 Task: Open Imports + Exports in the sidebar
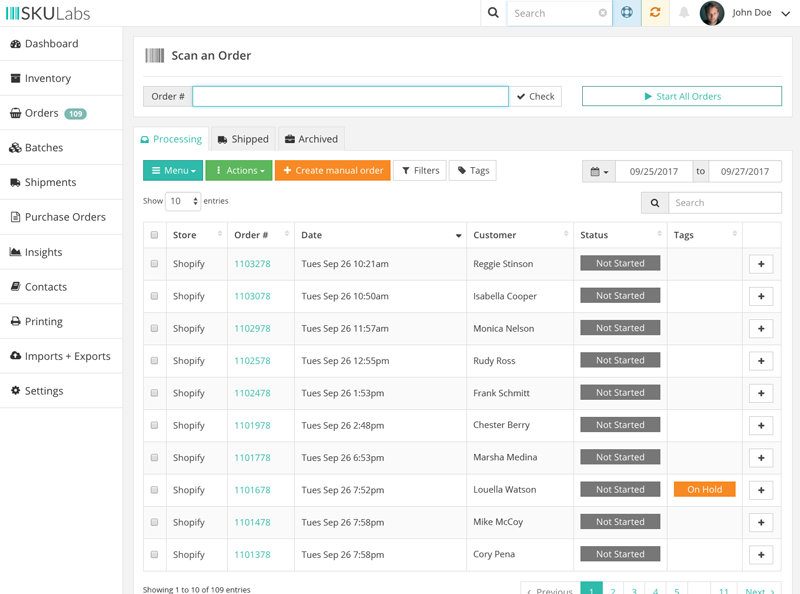click(x=61, y=356)
